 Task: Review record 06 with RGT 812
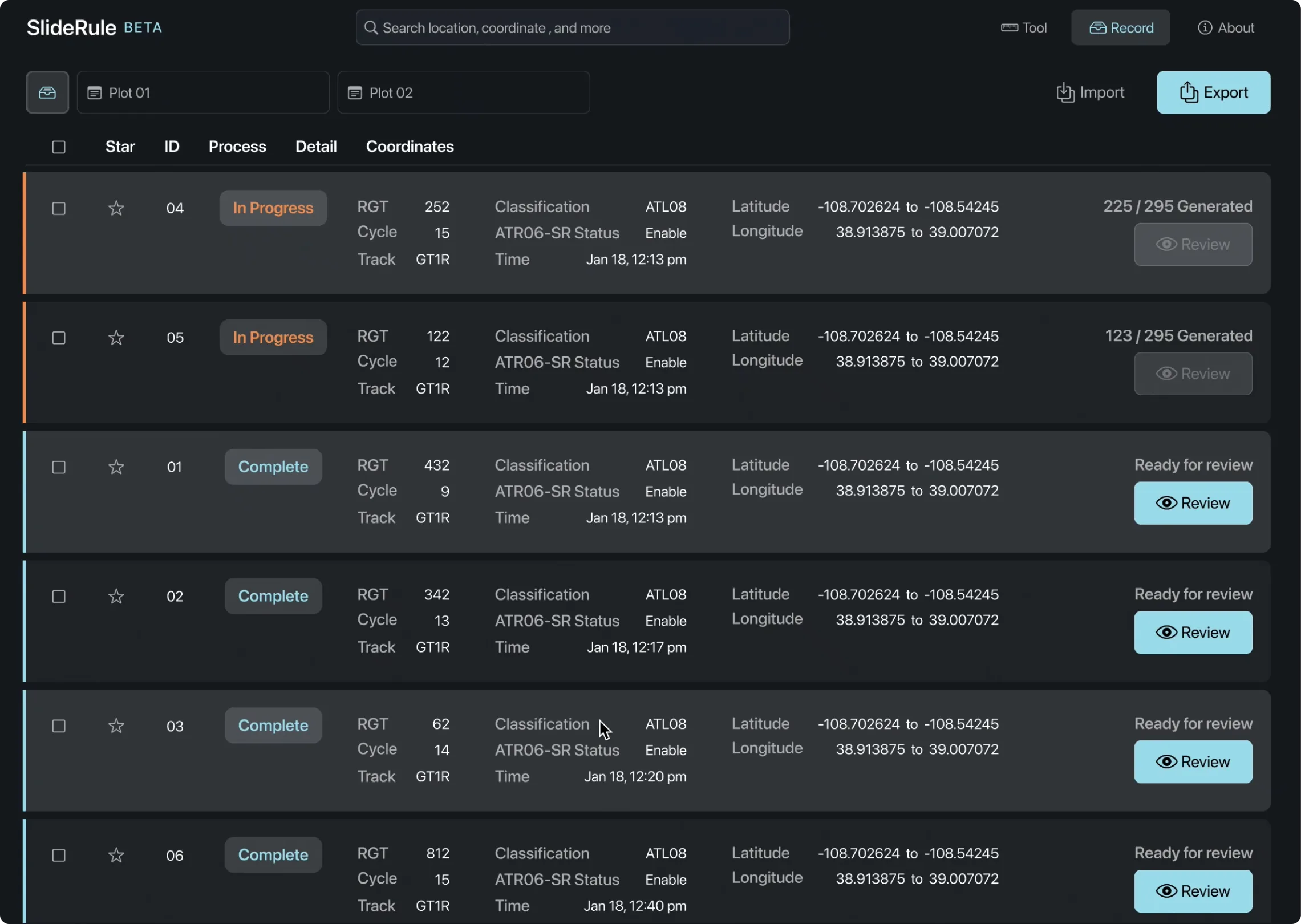coord(1193,891)
